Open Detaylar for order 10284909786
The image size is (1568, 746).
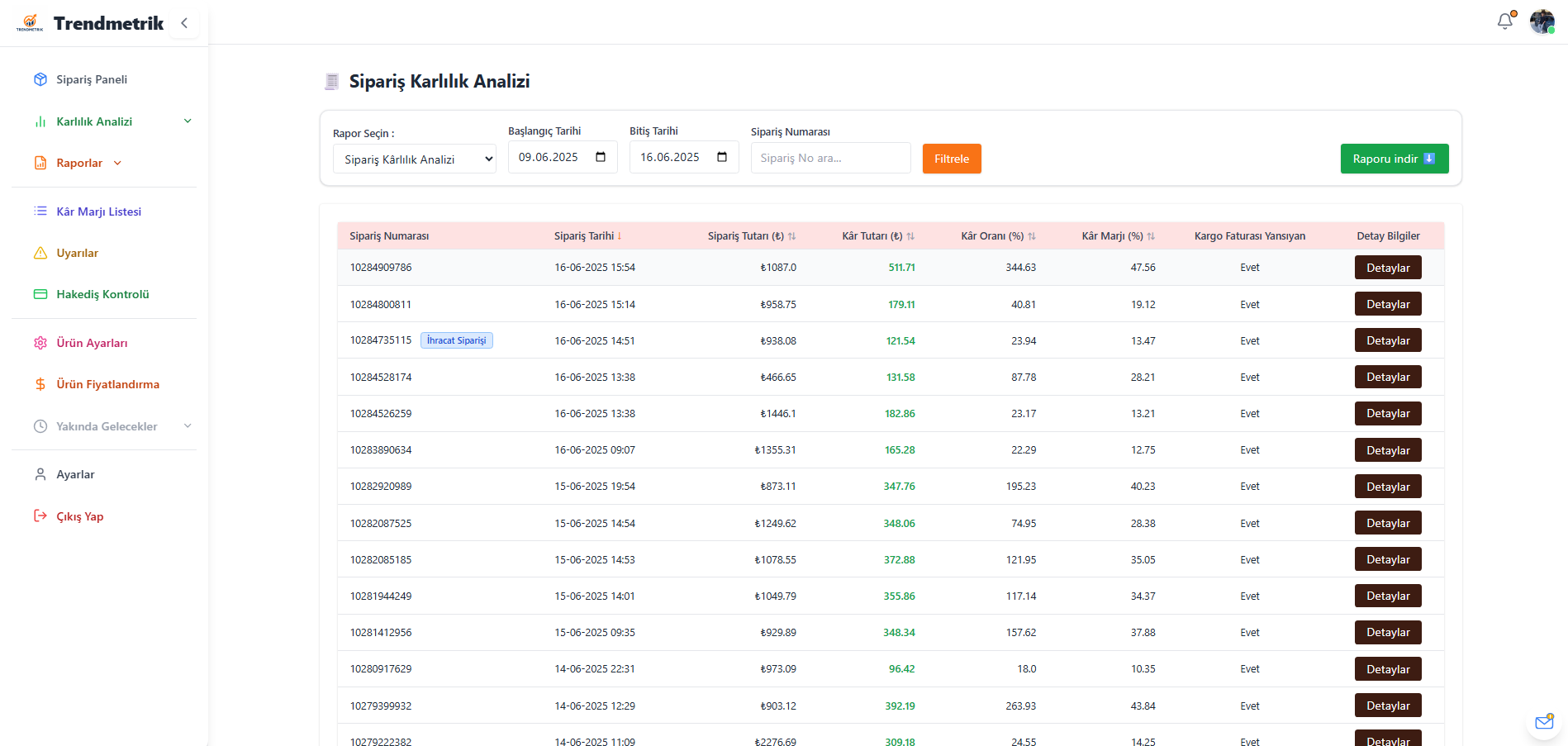1388,268
